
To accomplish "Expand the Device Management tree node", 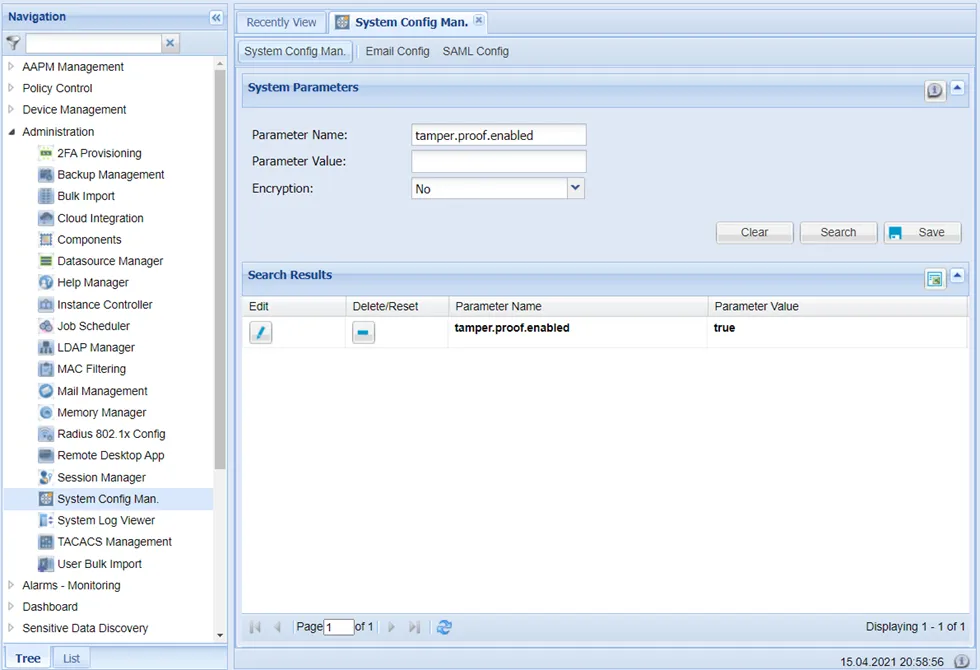I will click(11, 109).
